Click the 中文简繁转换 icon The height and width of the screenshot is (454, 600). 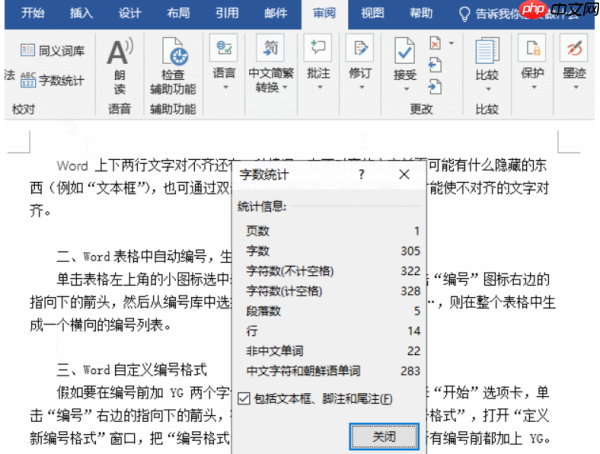point(271,48)
